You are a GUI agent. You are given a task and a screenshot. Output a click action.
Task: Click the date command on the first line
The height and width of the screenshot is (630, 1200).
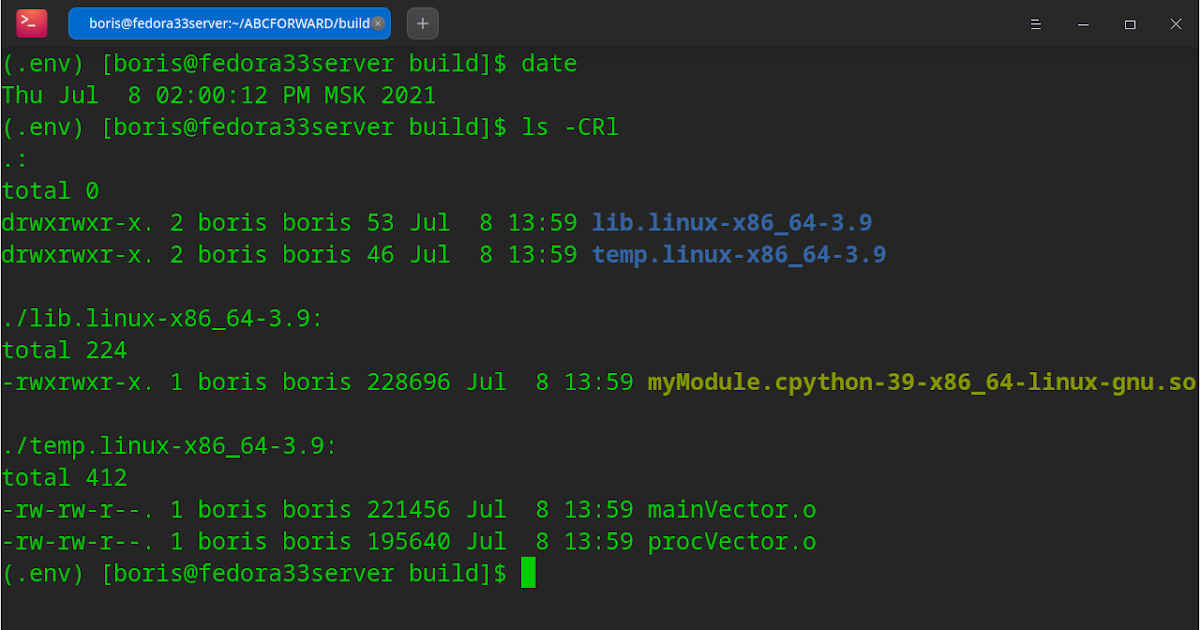(x=548, y=63)
